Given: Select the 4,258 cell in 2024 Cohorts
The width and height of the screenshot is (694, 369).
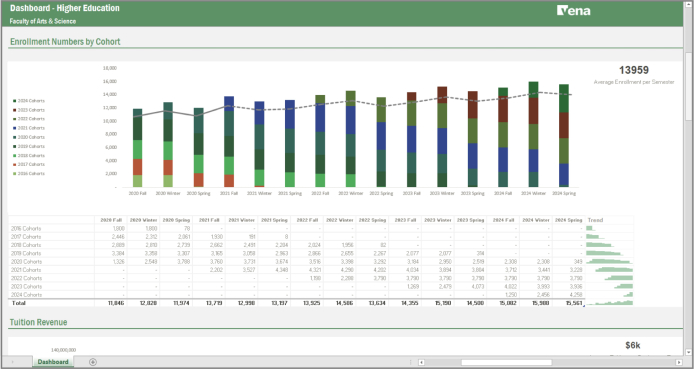Looking at the screenshot, I should [x=569, y=295].
